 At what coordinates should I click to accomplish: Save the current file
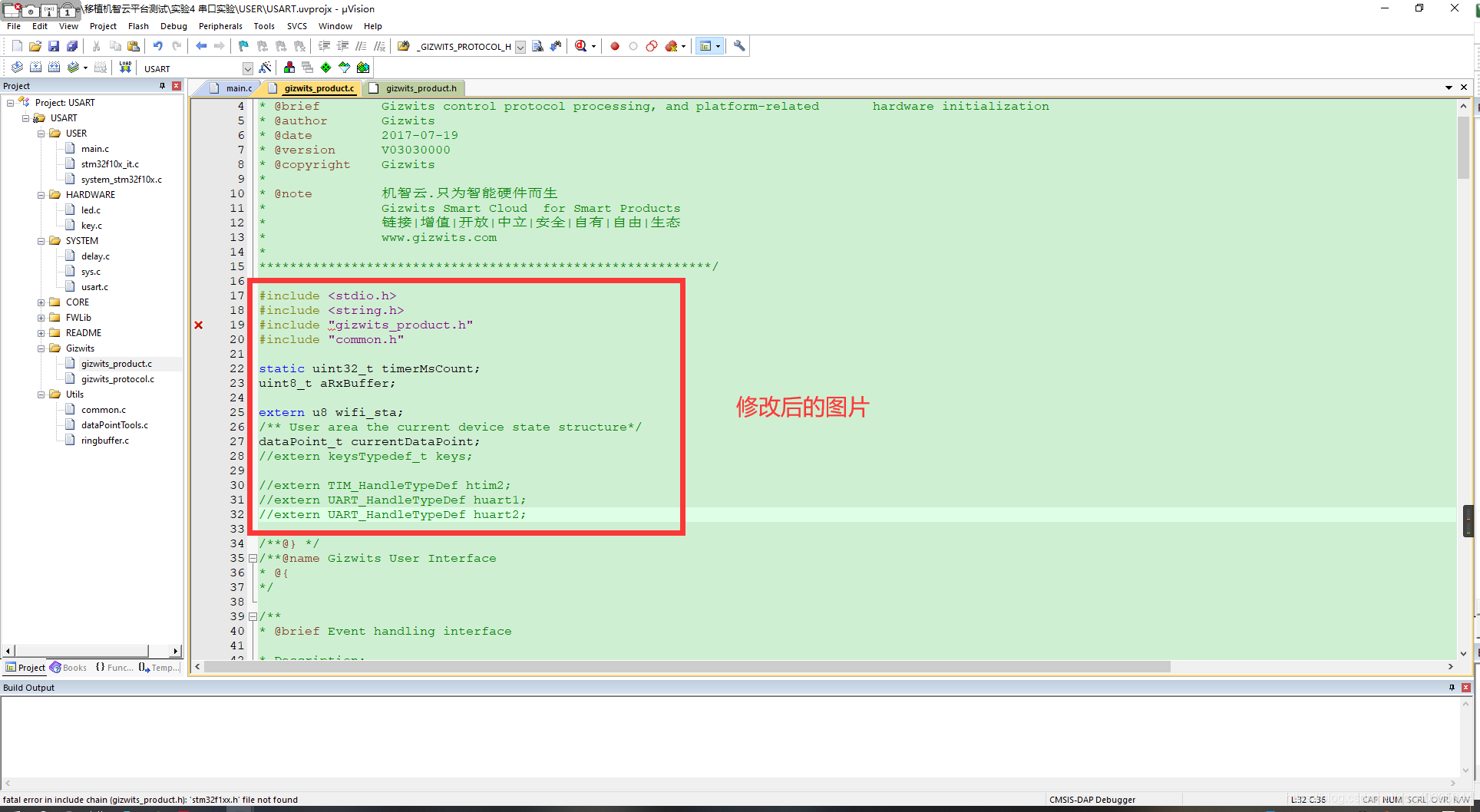click(54, 46)
